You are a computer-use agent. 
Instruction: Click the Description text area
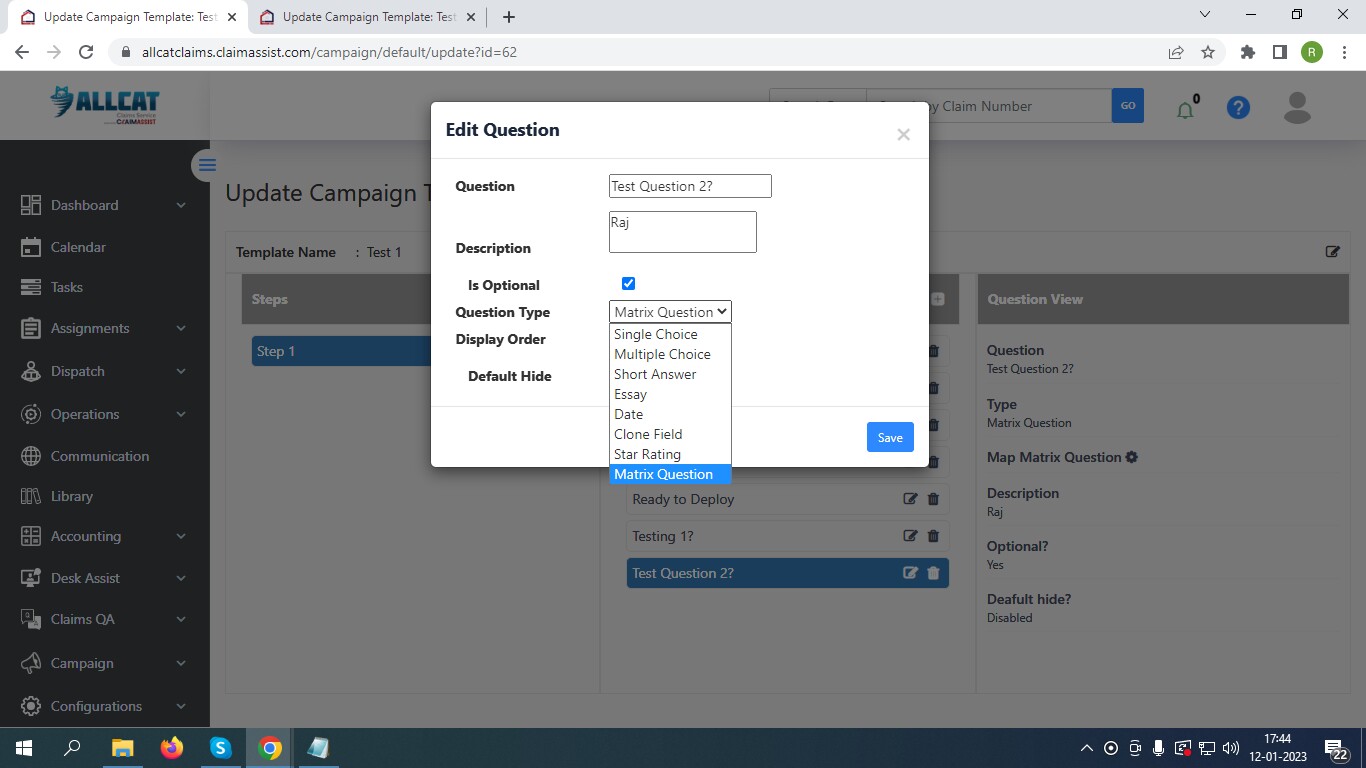[683, 232]
